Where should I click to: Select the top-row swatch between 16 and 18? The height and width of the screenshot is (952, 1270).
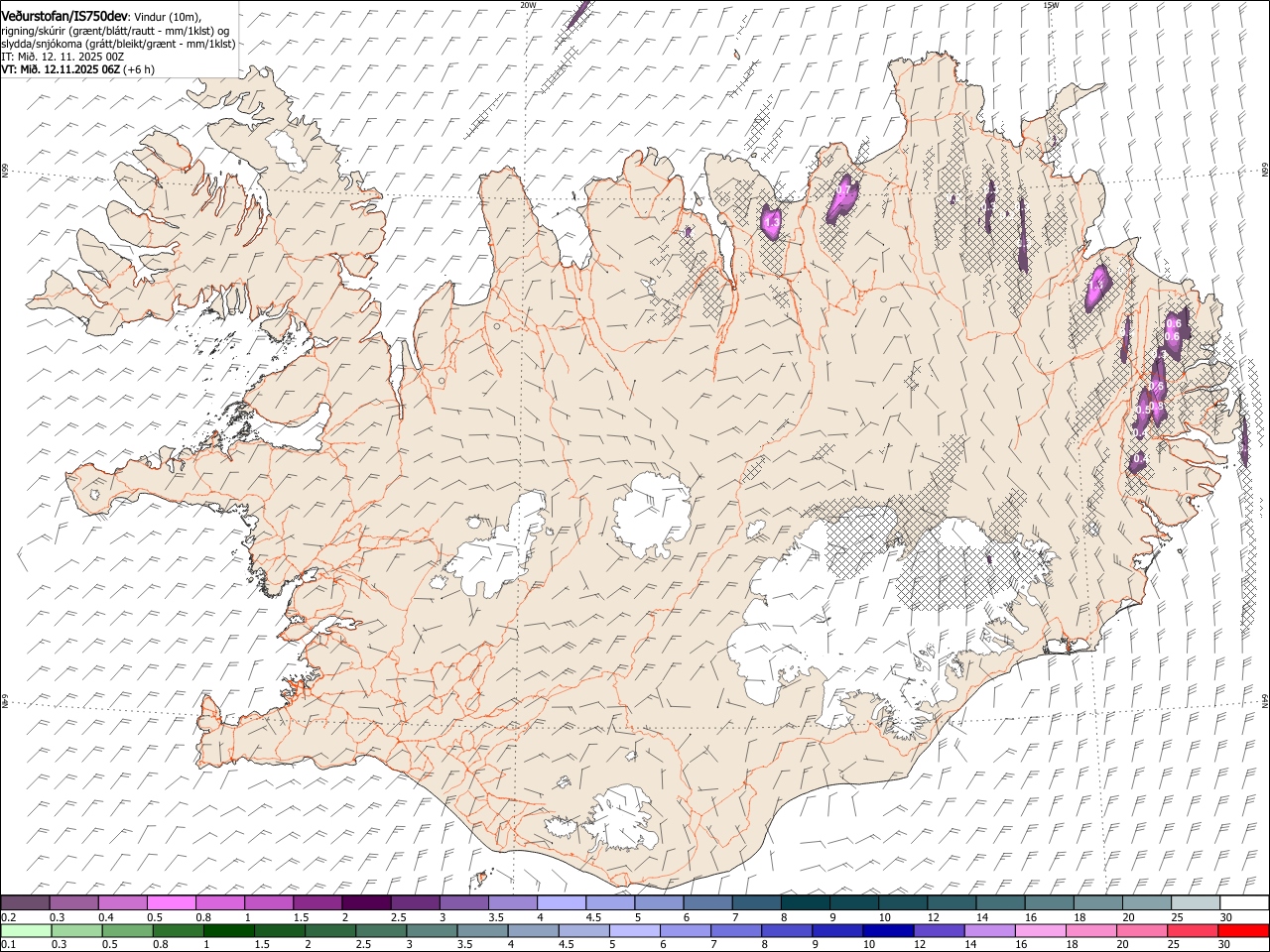[1050, 903]
